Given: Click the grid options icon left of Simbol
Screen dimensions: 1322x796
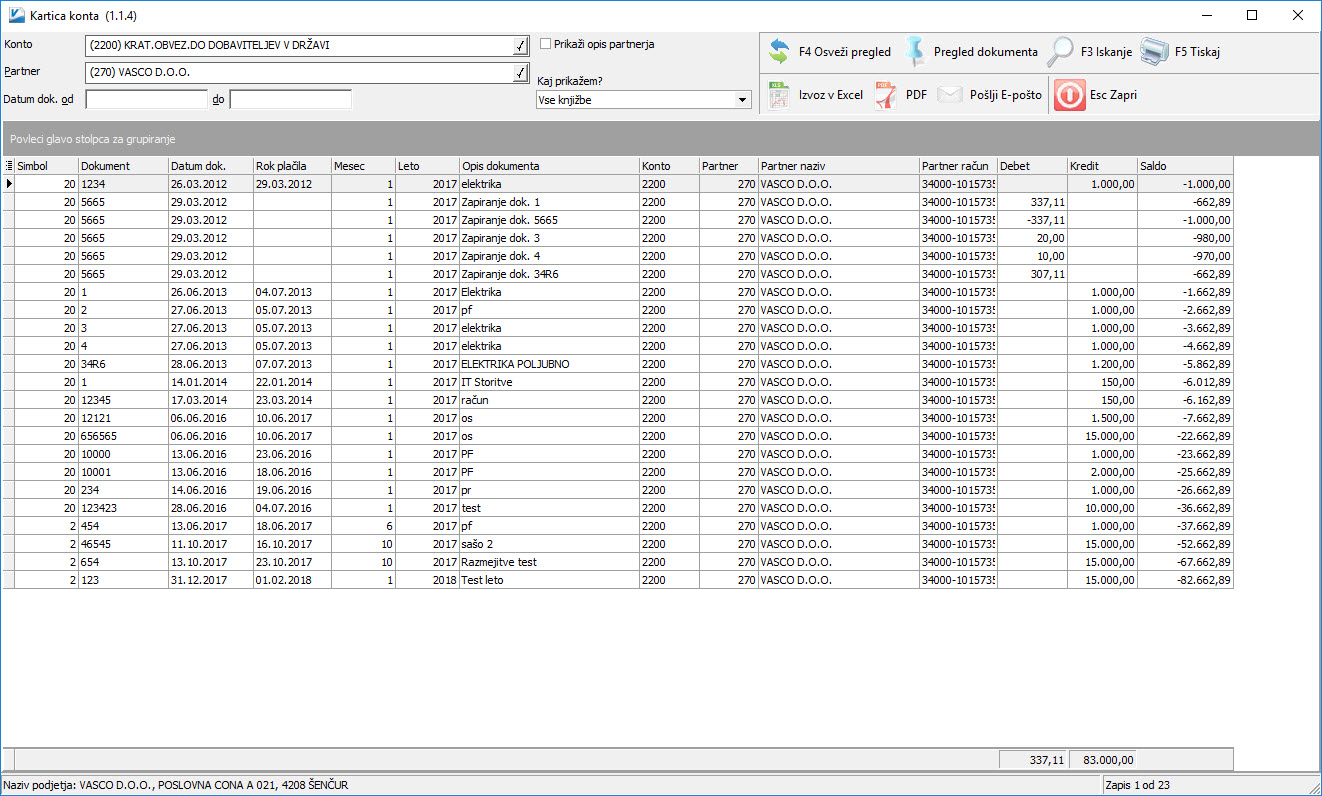Looking at the screenshot, I should (x=9, y=166).
